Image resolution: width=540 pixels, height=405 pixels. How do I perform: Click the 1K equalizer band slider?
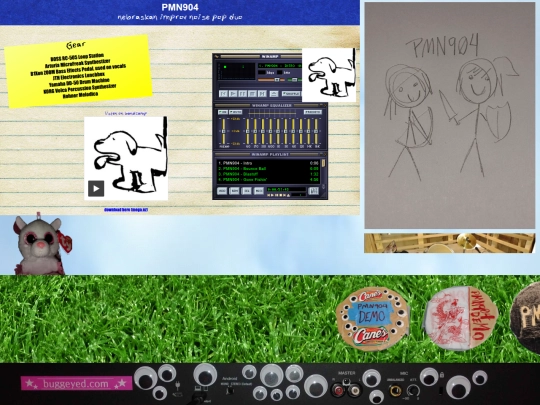[x=278, y=131]
